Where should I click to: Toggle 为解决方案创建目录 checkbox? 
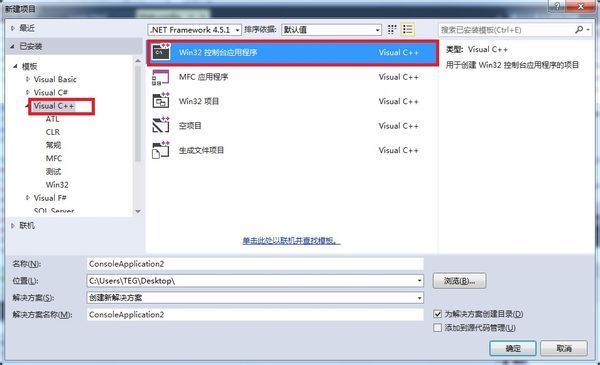pyautogui.click(x=437, y=314)
